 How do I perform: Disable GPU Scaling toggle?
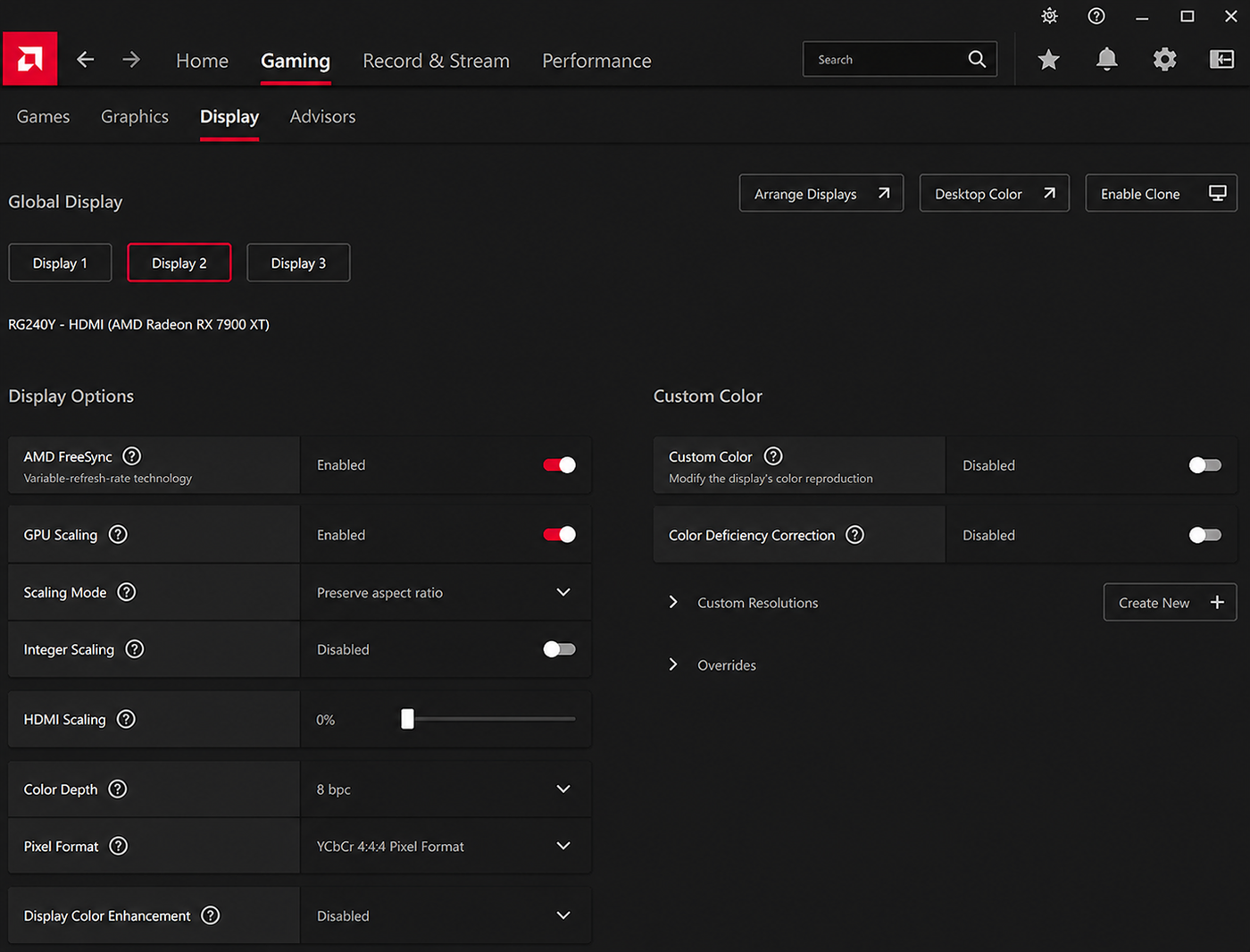point(560,534)
